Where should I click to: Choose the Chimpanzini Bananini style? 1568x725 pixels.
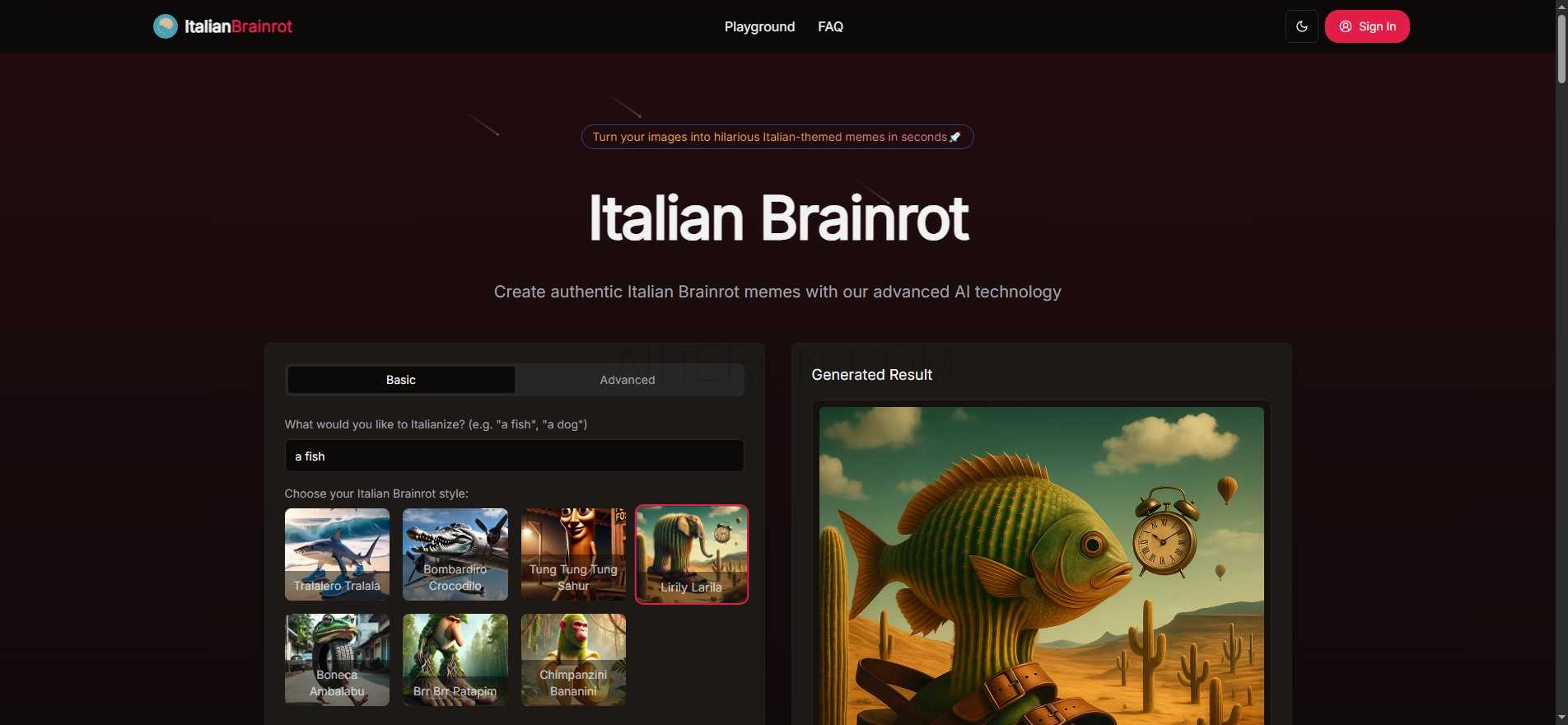pyautogui.click(x=573, y=659)
